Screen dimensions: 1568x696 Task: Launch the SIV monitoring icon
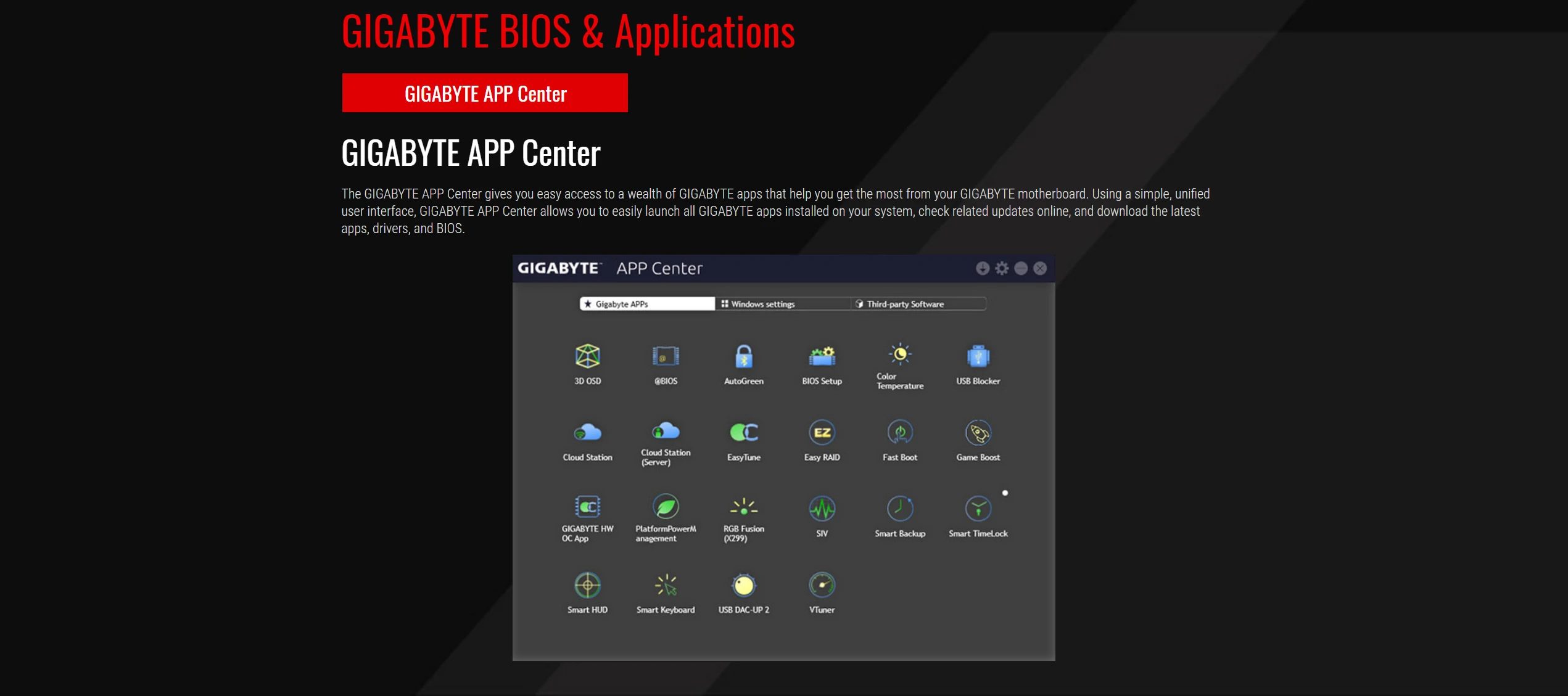click(822, 509)
